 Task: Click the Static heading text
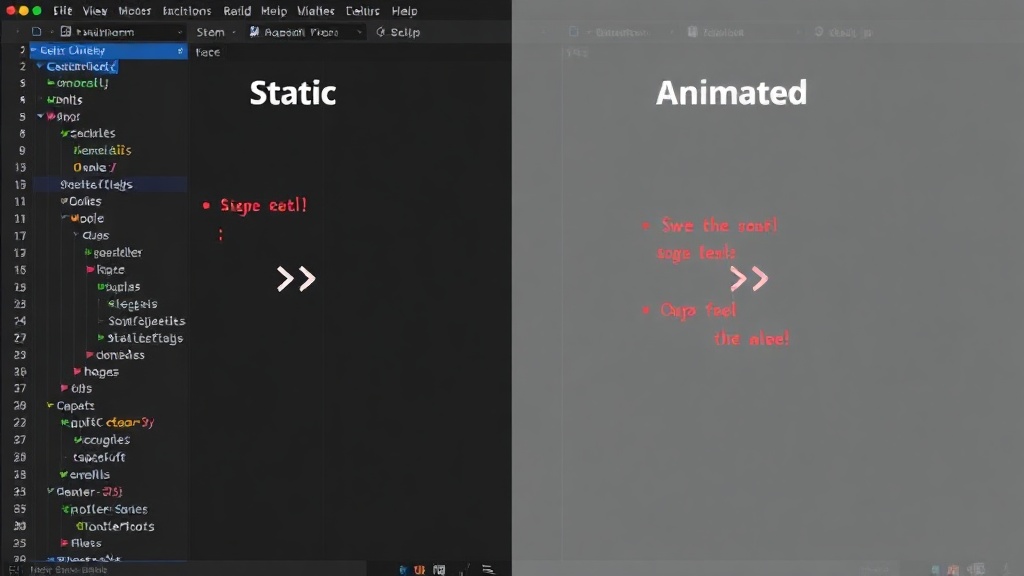click(293, 93)
